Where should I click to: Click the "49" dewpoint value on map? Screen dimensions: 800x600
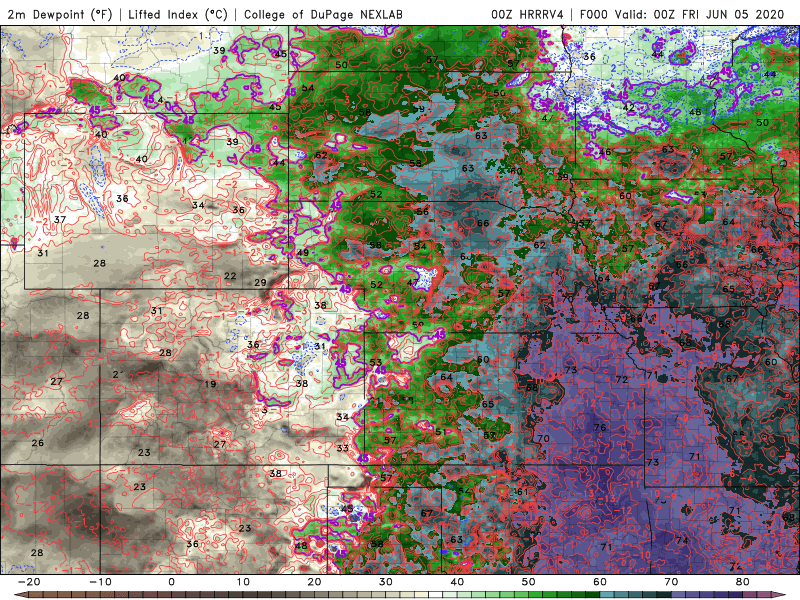303,253
